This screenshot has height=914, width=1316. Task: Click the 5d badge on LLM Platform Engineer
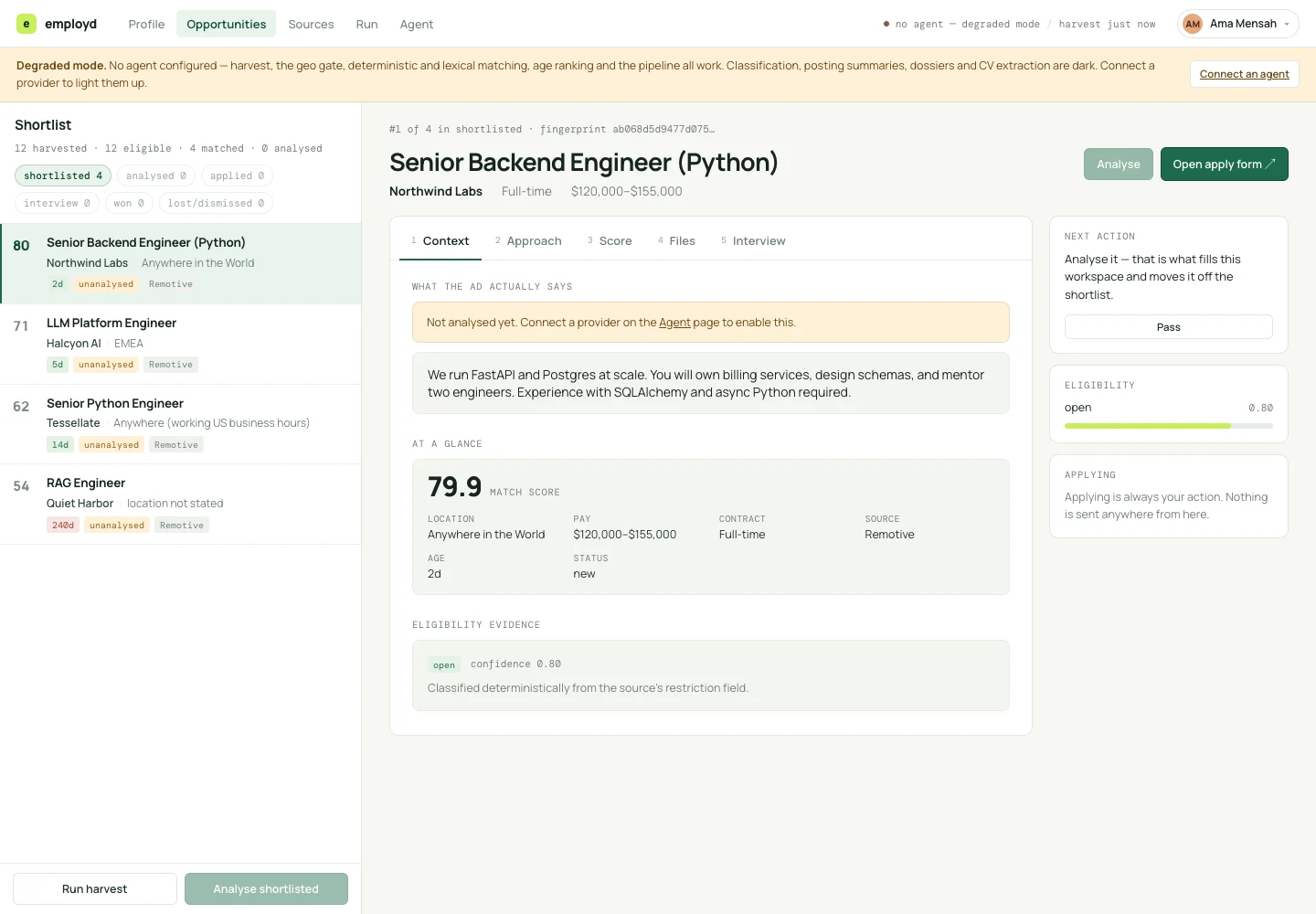tap(58, 365)
